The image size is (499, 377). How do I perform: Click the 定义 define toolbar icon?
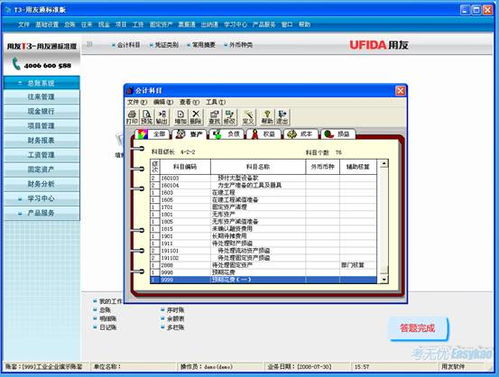248,117
